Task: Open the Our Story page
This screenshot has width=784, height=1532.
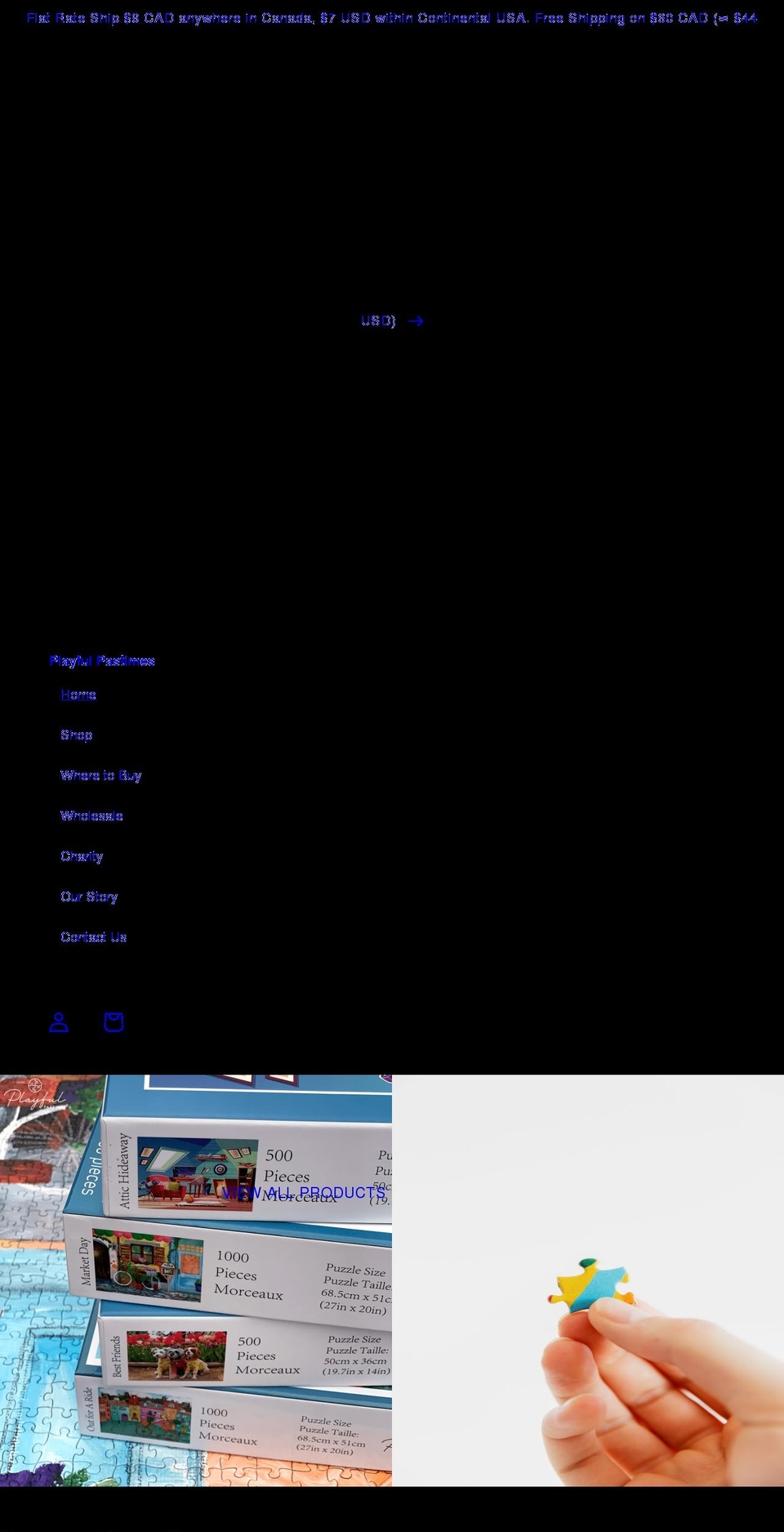Action: (89, 896)
